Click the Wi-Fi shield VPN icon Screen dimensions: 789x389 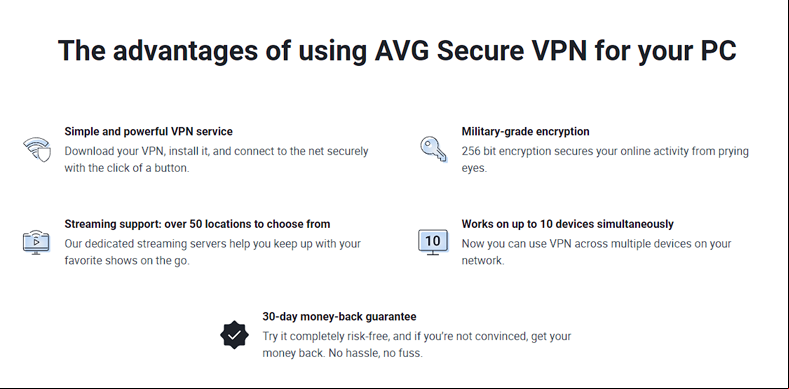37,149
